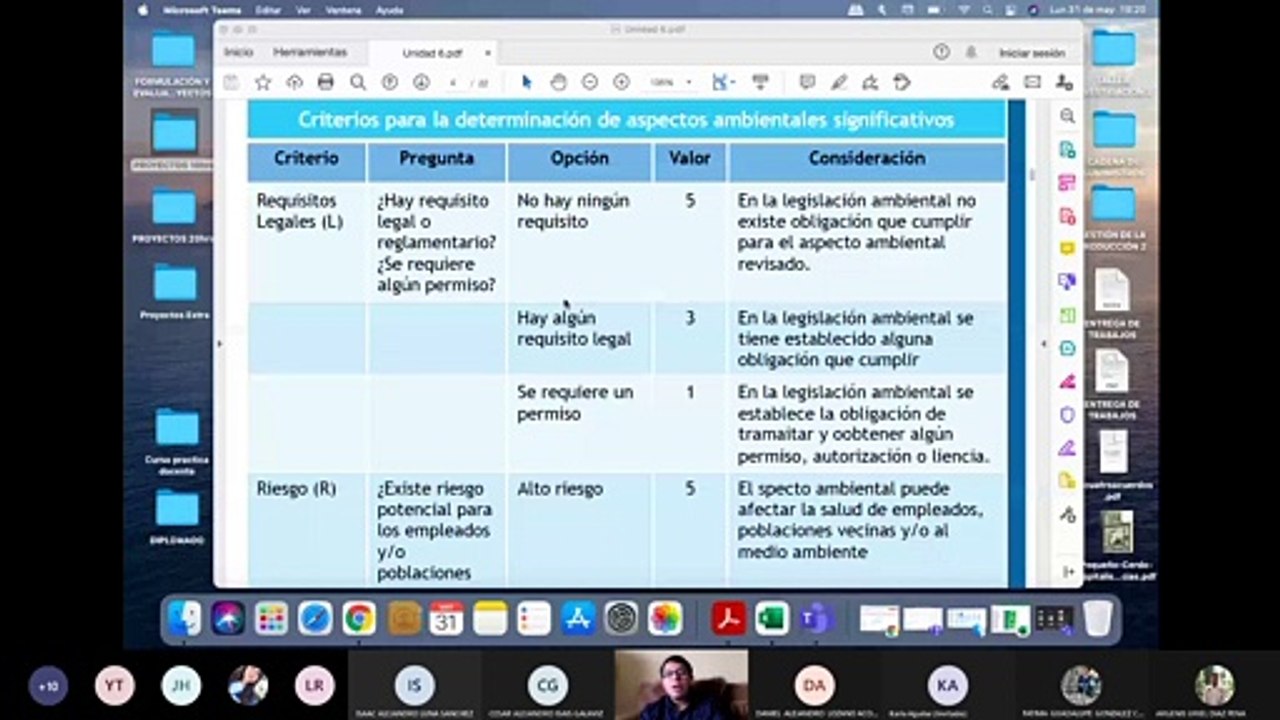This screenshot has width=1280, height=720.
Task: Click the share link icon
Action: 1000,82
